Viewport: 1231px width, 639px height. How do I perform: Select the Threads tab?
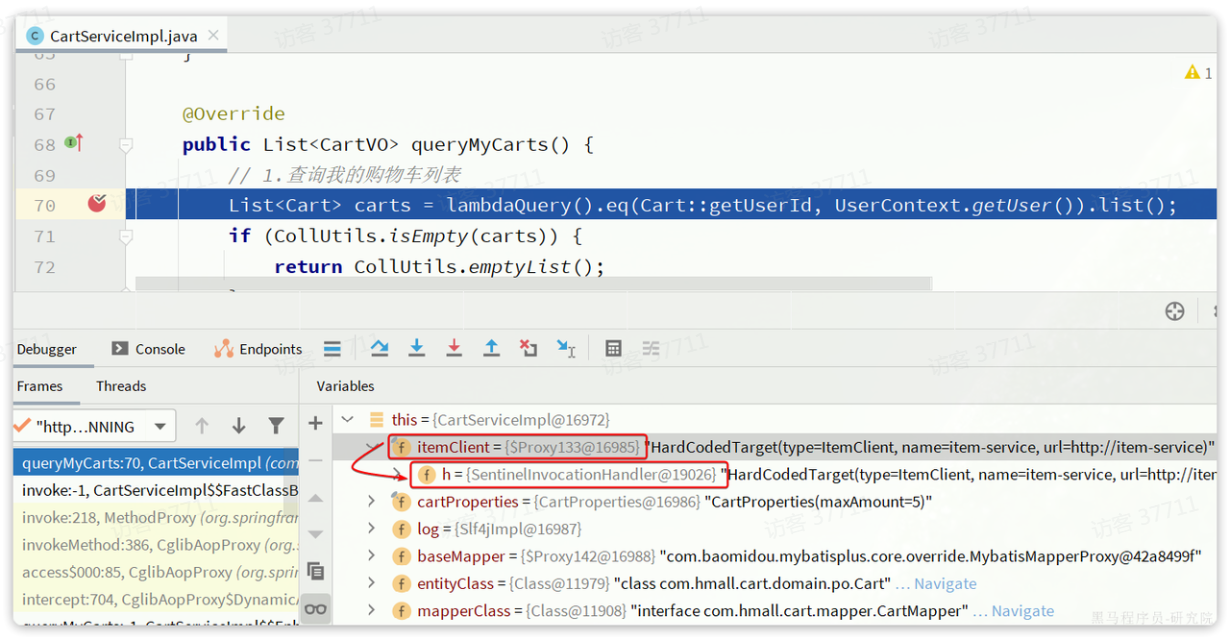[121, 386]
